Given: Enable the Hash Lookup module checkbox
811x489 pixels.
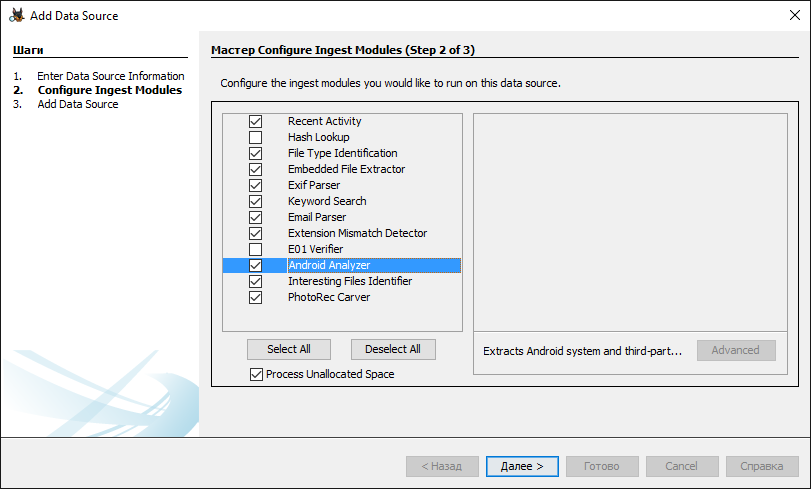Looking at the screenshot, I should coord(256,138).
